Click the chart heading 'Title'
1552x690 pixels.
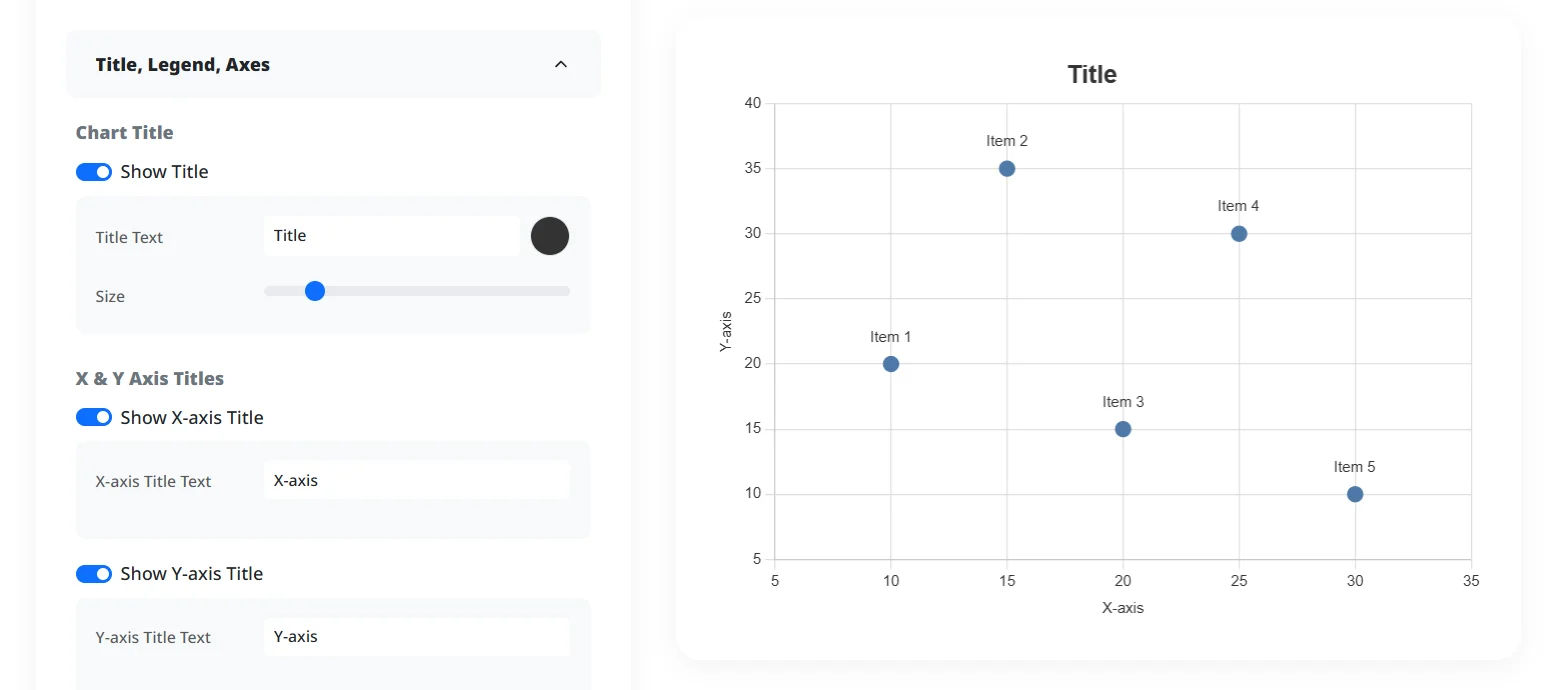[x=1092, y=75]
